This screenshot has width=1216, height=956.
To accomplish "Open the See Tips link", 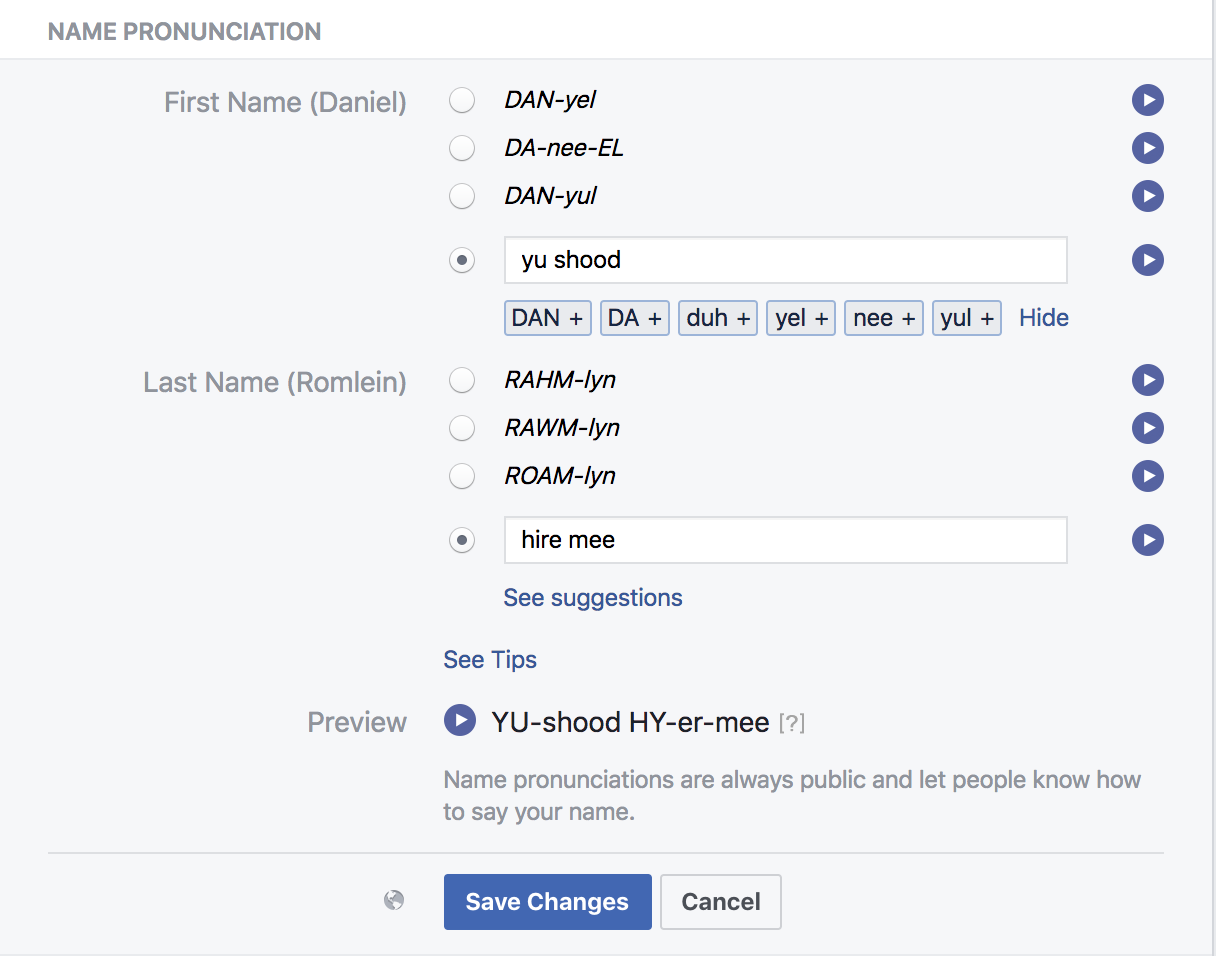I will pyautogui.click(x=490, y=660).
